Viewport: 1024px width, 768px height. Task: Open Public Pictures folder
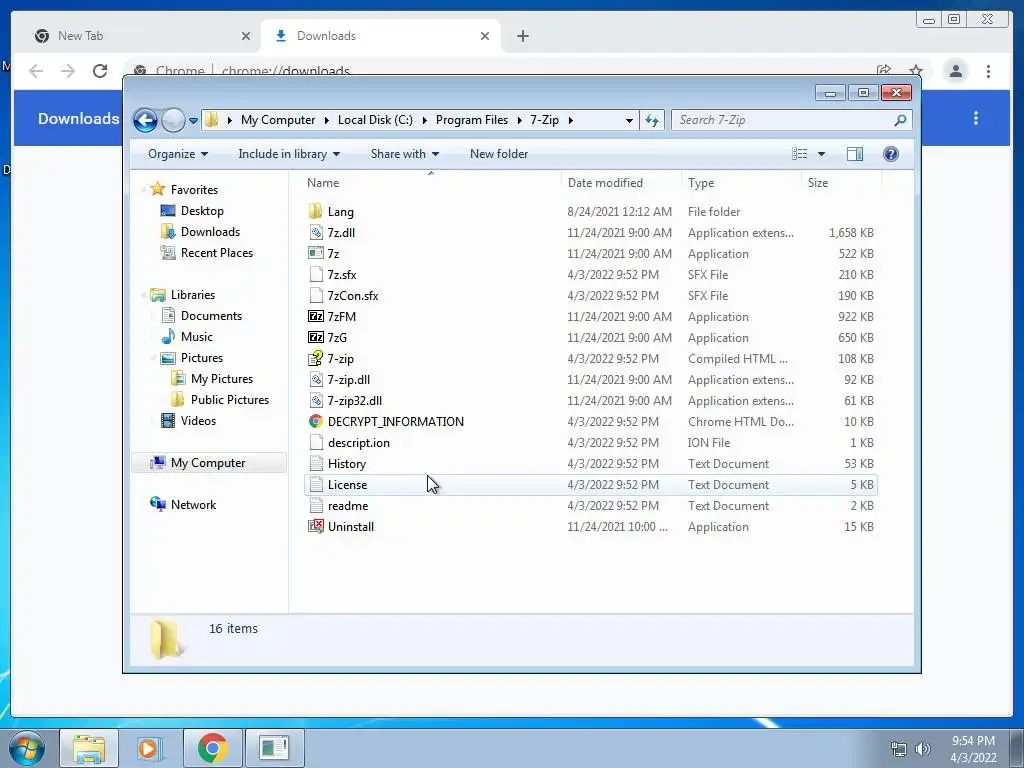[x=229, y=400]
